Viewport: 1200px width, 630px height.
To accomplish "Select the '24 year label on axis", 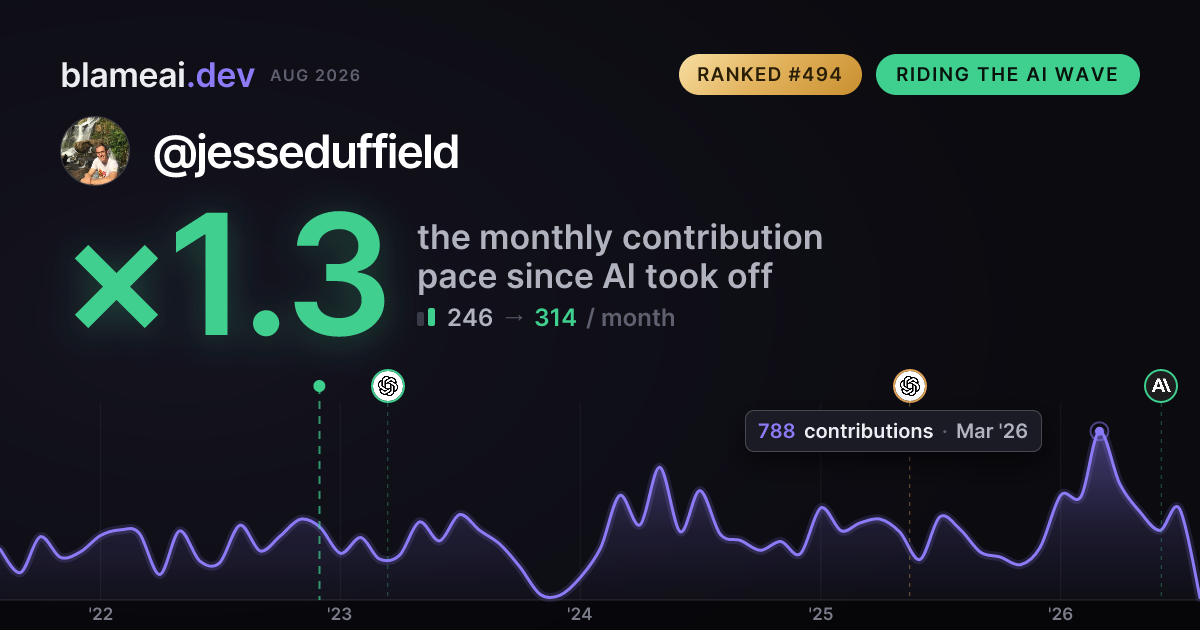I will tap(580, 613).
